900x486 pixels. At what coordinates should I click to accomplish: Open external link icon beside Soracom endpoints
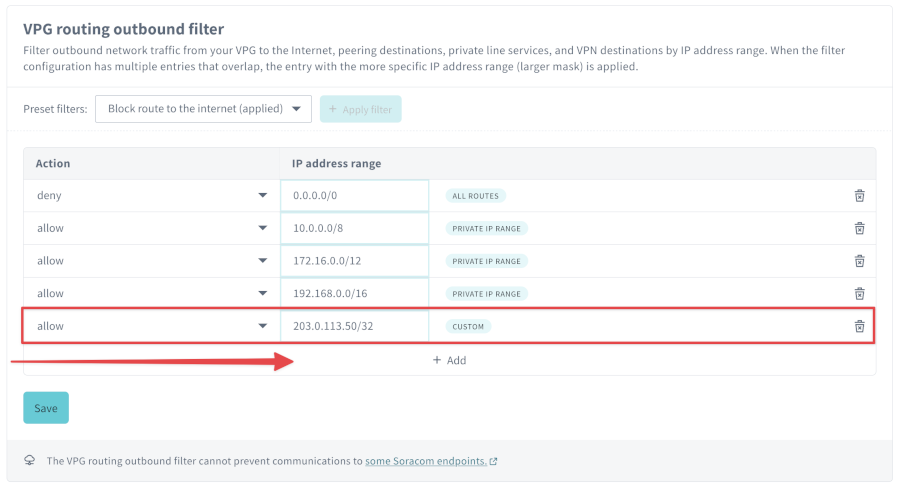[494, 461]
